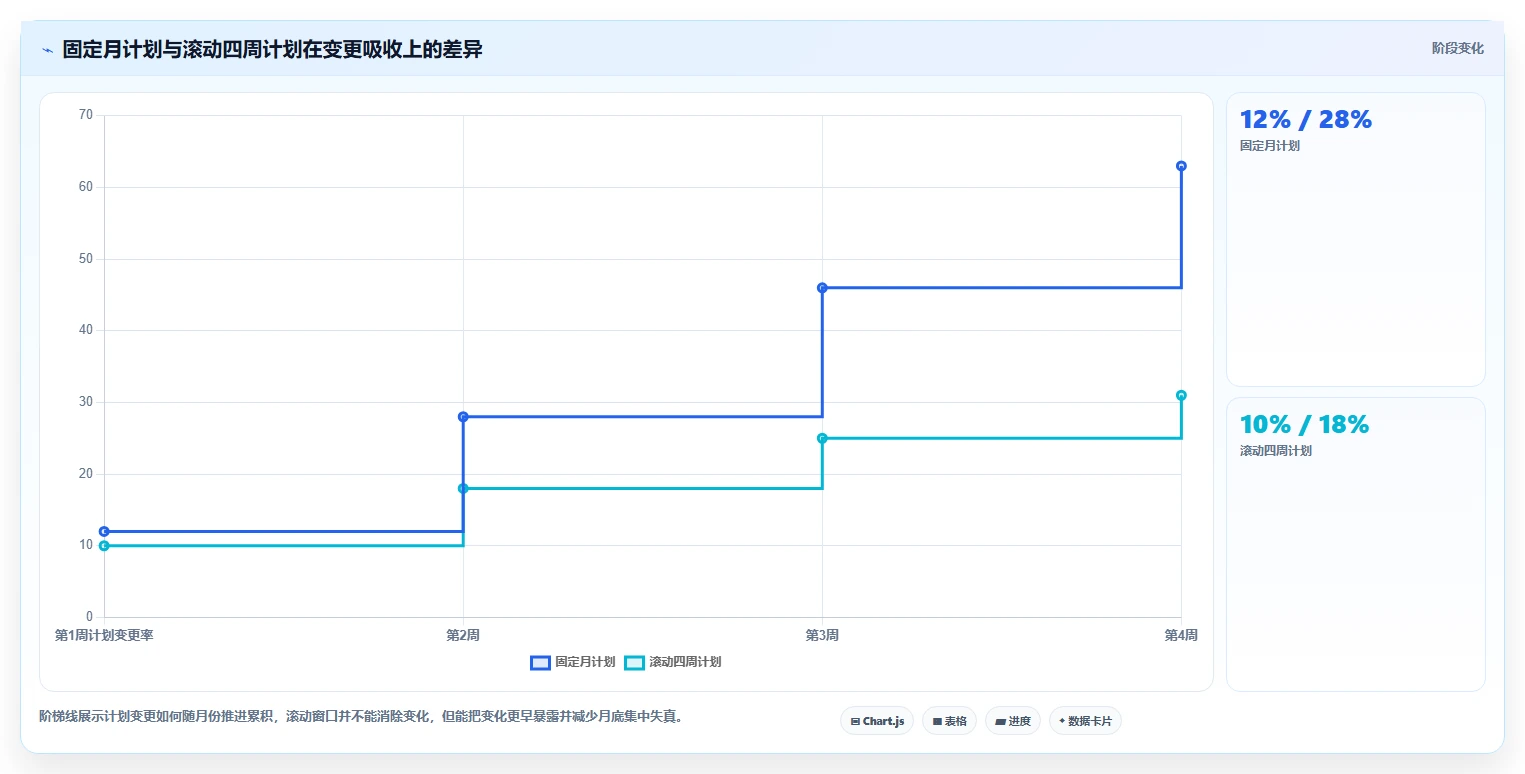
Task: Select the blue data point at 第1周 (12)
Action: (x=104, y=531)
